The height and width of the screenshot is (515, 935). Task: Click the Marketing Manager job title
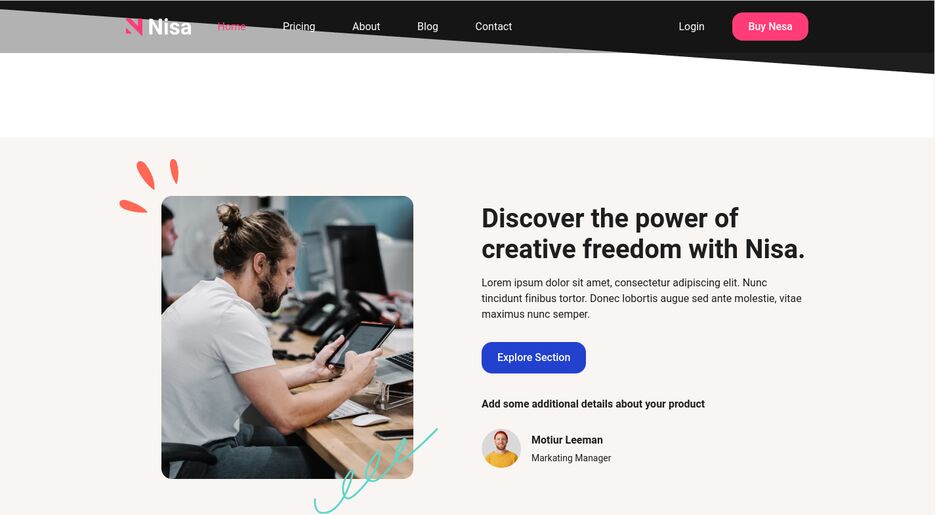pos(571,458)
